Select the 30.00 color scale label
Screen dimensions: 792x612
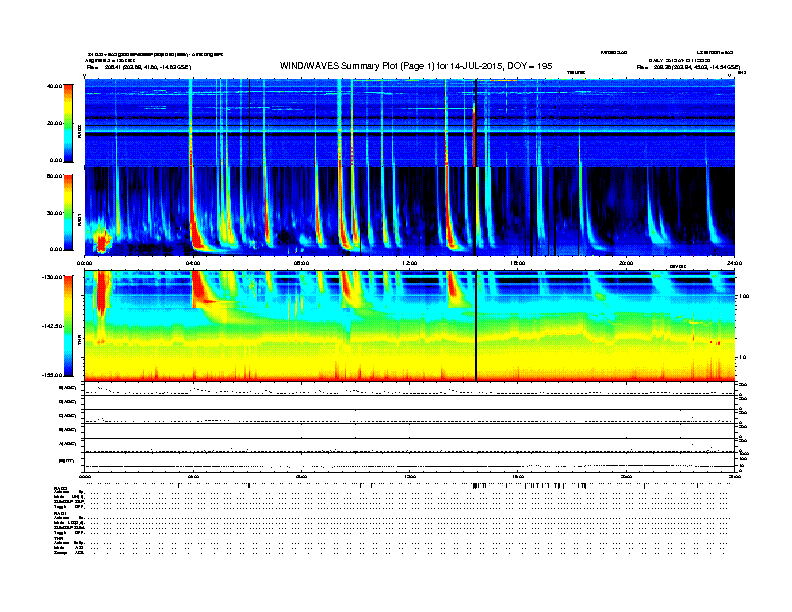tap(54, 213)
